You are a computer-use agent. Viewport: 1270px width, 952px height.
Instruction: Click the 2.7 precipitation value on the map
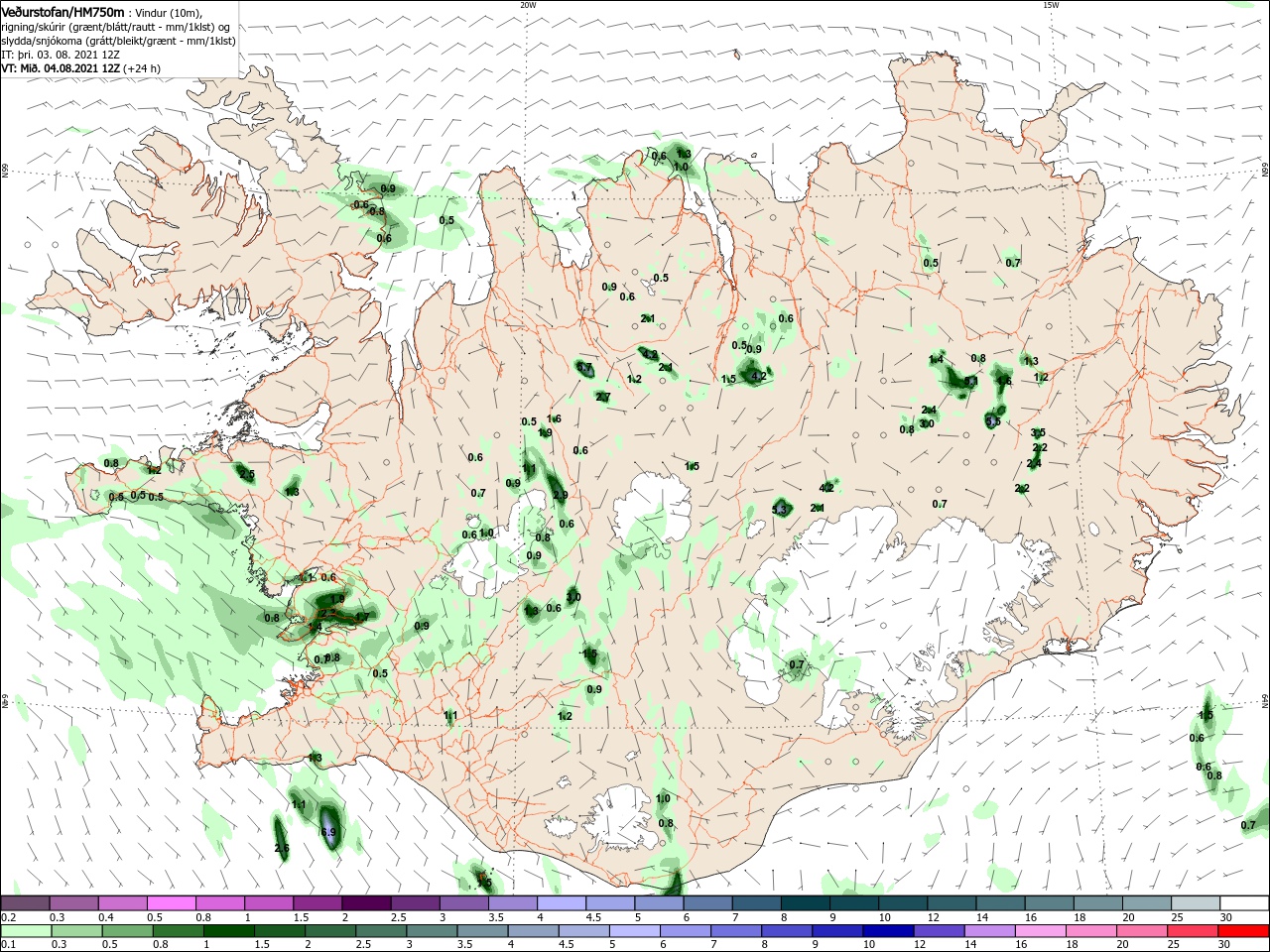click(603, 398)
